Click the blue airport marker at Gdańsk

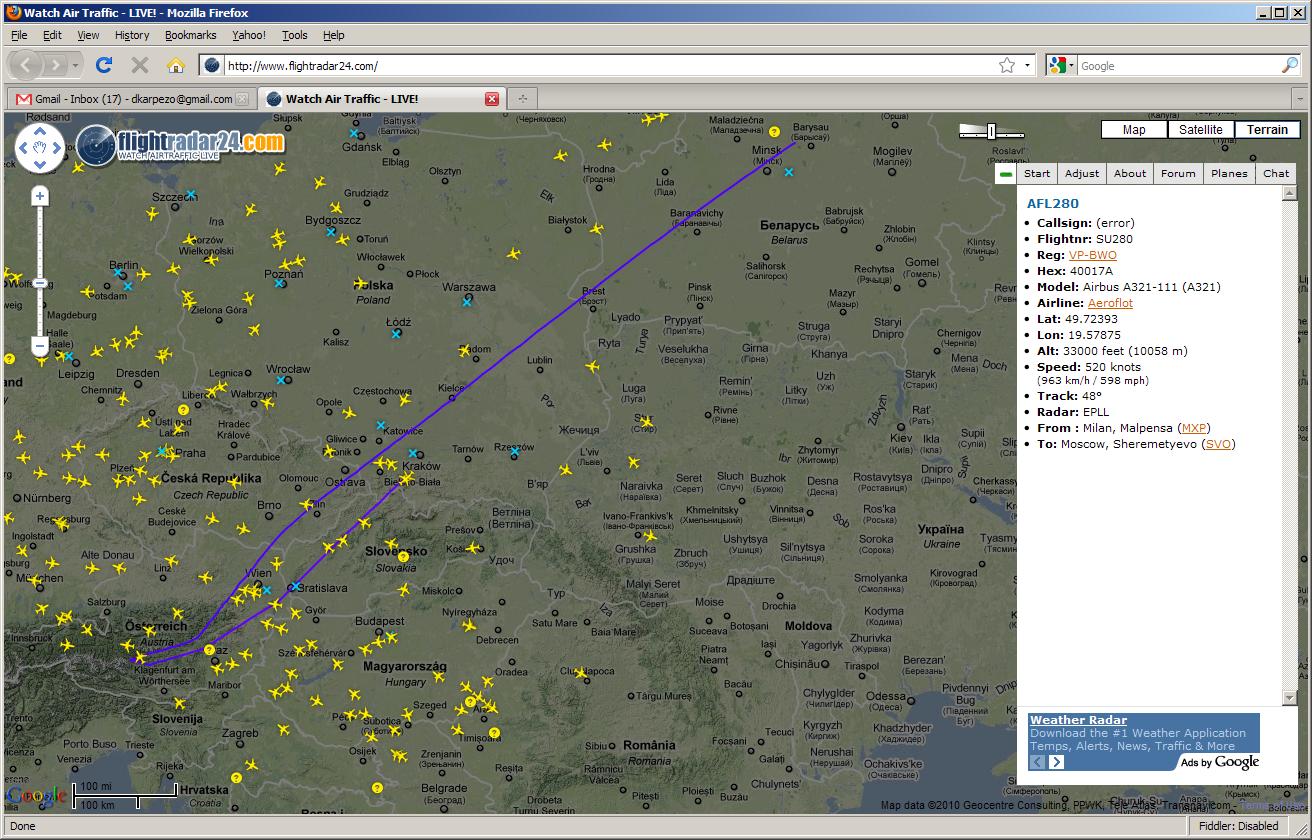click(x=354, y=133)
